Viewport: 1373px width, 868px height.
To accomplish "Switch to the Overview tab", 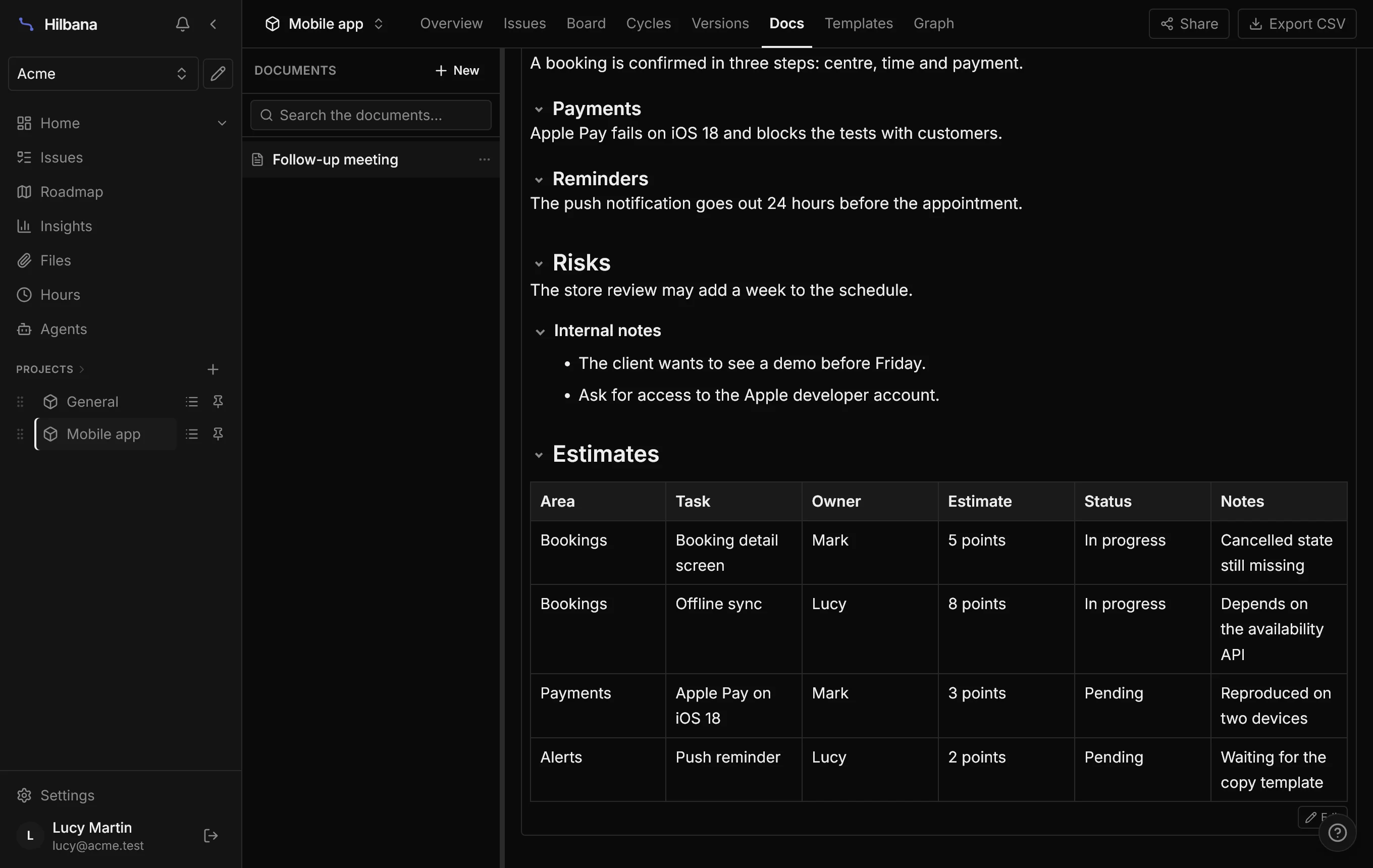I will [451, 24].
